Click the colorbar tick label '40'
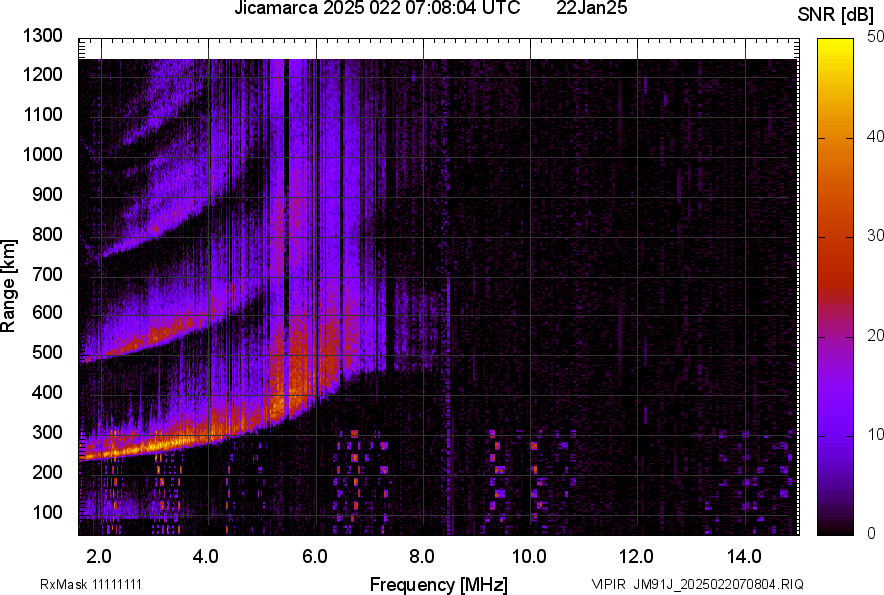 coord(875,136)
